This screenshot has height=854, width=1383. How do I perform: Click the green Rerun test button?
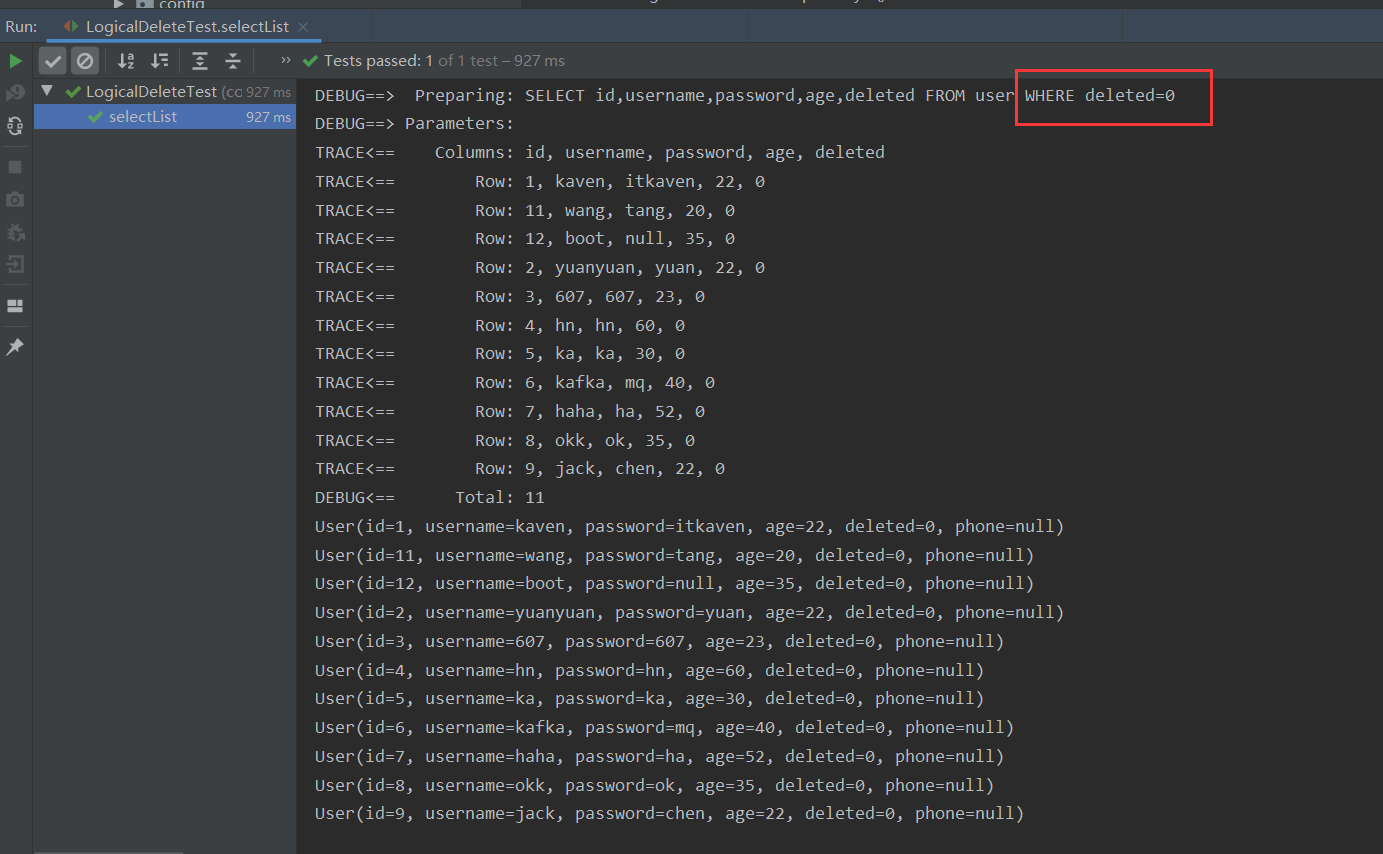15,61
